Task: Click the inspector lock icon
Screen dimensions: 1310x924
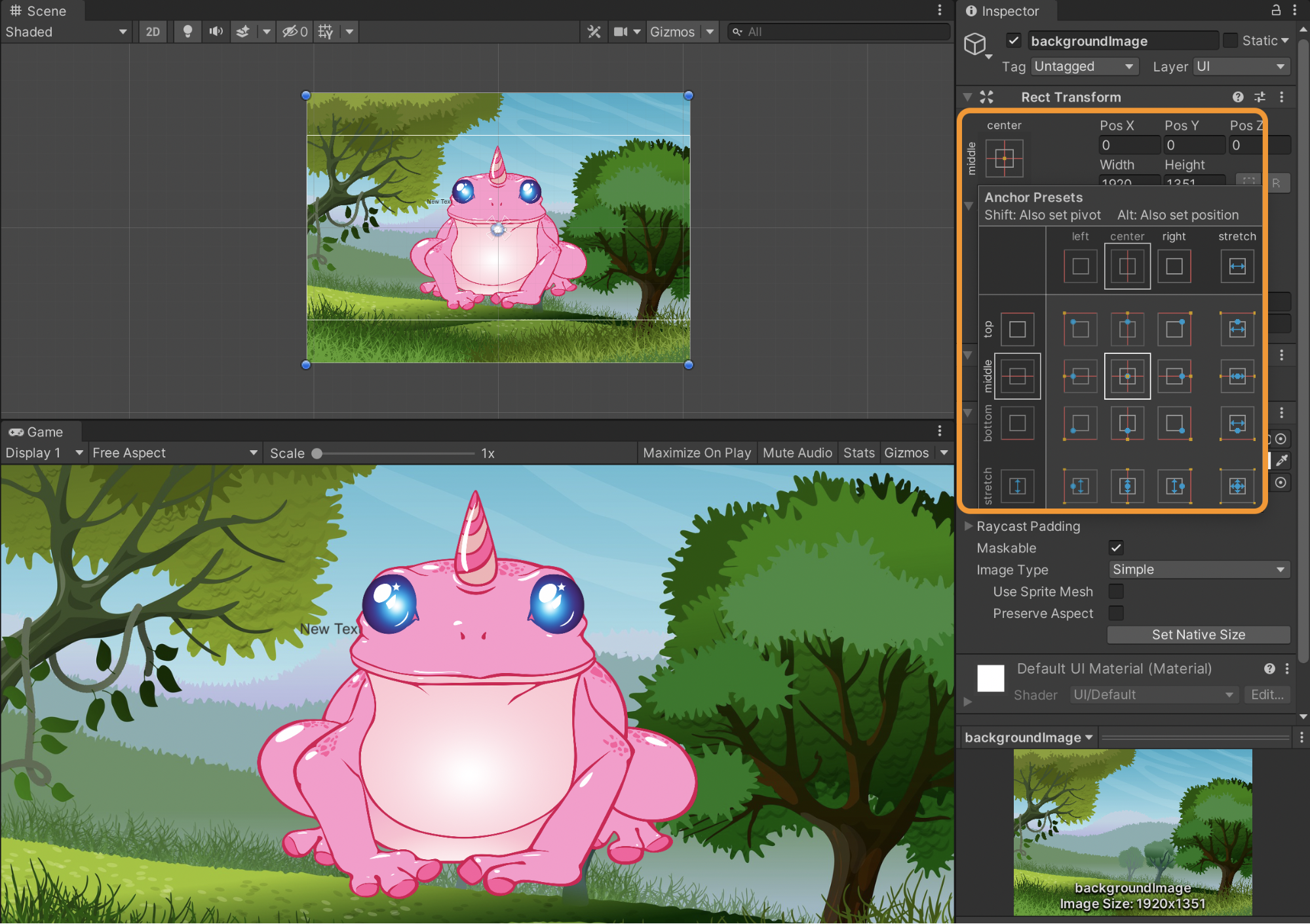Action: (1276, 10)
